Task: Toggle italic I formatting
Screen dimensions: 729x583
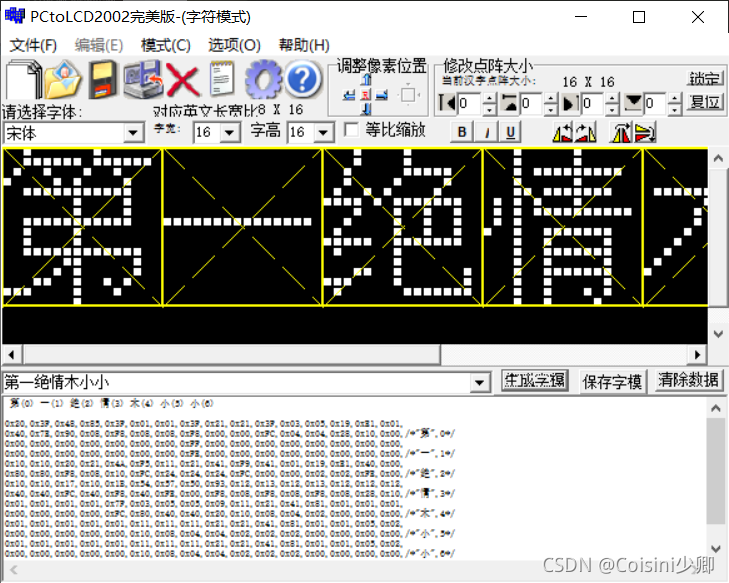Action: coord(486,132)
